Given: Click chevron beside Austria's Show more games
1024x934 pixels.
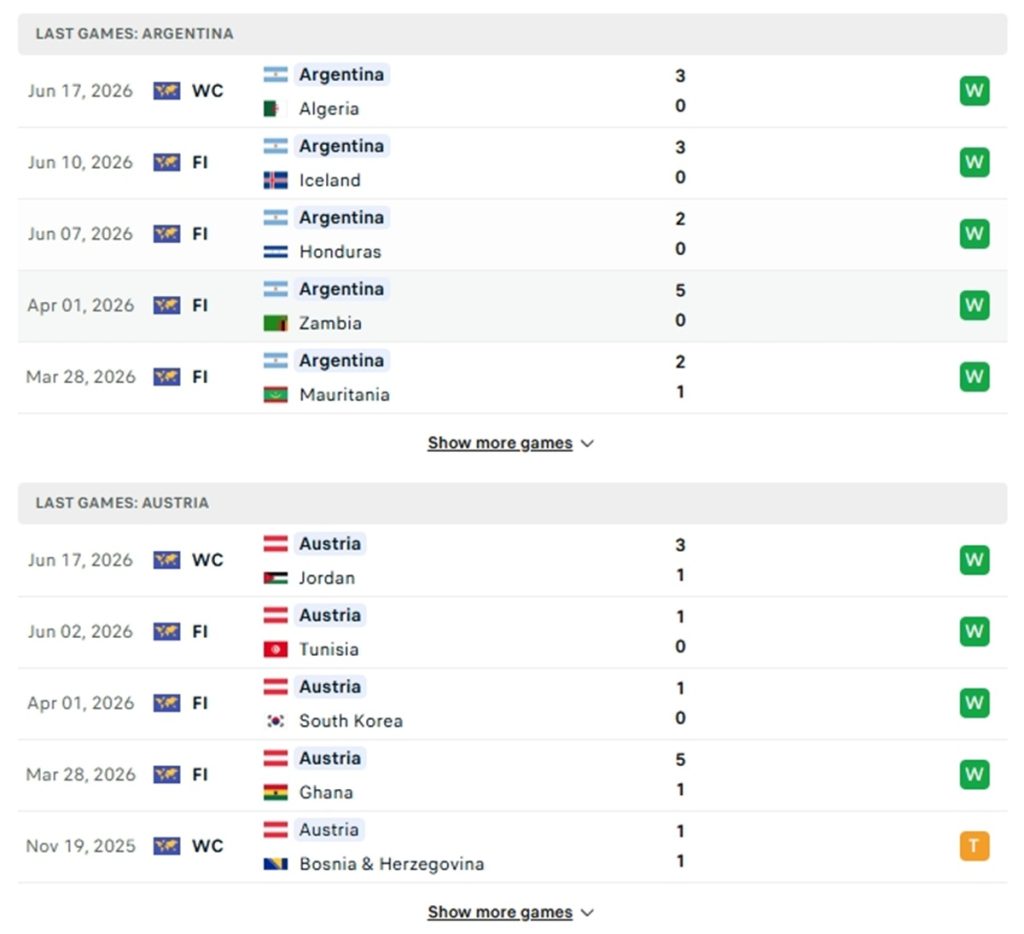Looking at the screenshot, I should (x=587, y=912).
